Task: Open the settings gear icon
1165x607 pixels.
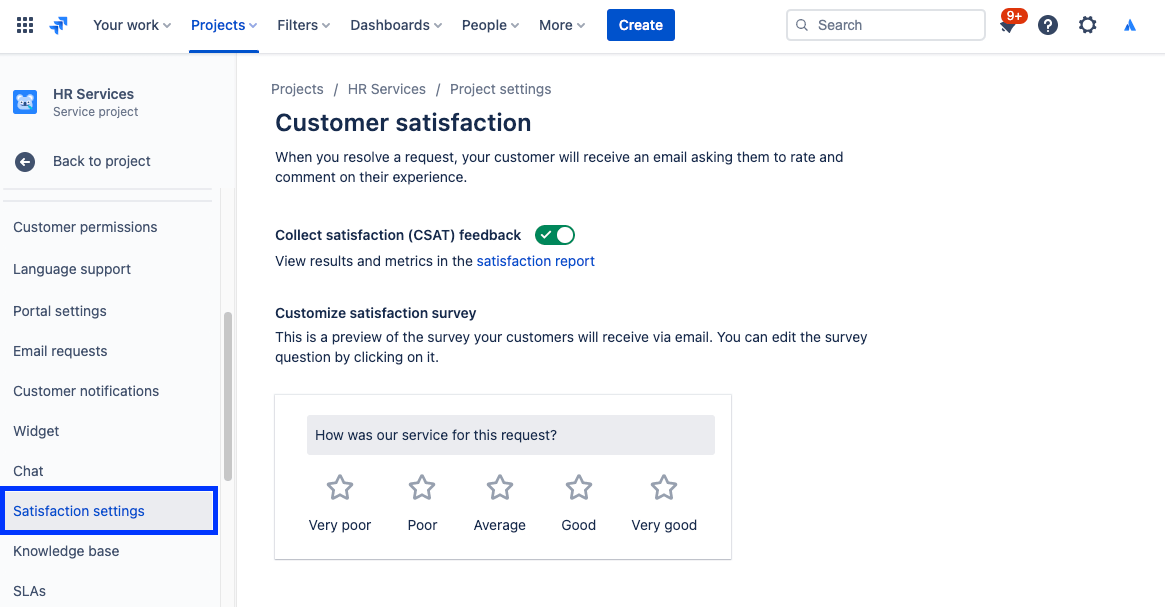Action: [x=1087, y=24]
